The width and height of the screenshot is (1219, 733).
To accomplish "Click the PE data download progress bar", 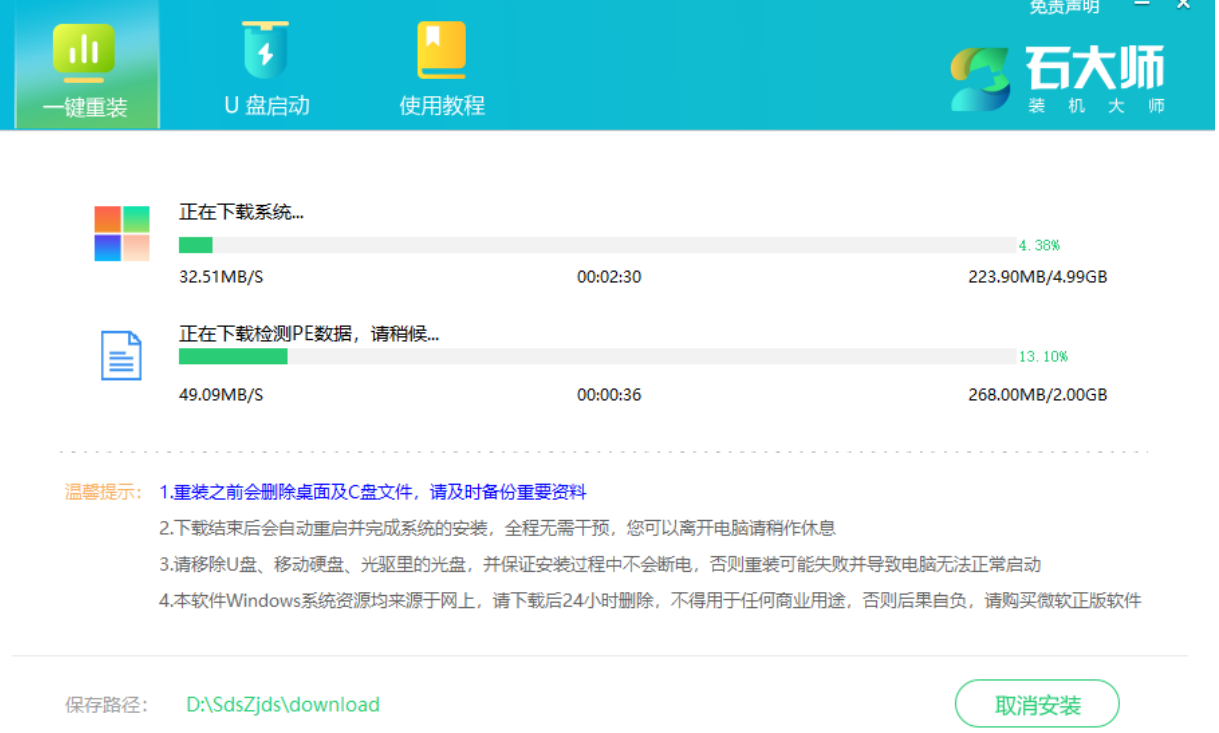I will coord(597,356).
